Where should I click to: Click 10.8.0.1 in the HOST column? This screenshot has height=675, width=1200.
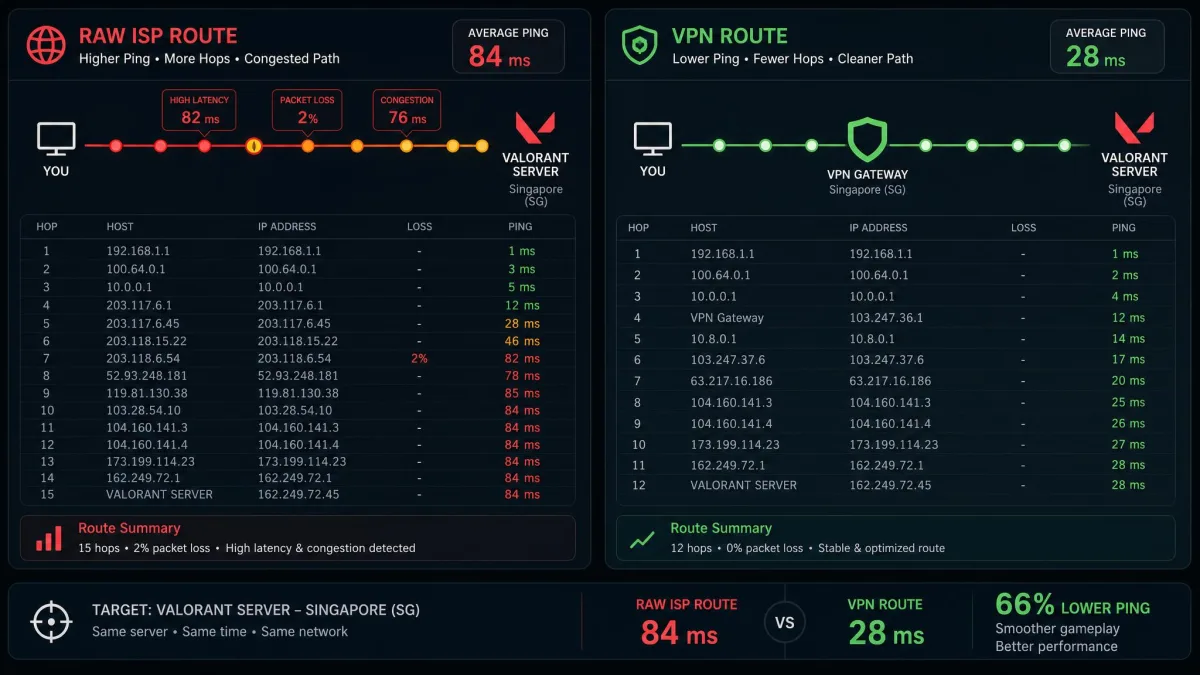click(710, 339)
